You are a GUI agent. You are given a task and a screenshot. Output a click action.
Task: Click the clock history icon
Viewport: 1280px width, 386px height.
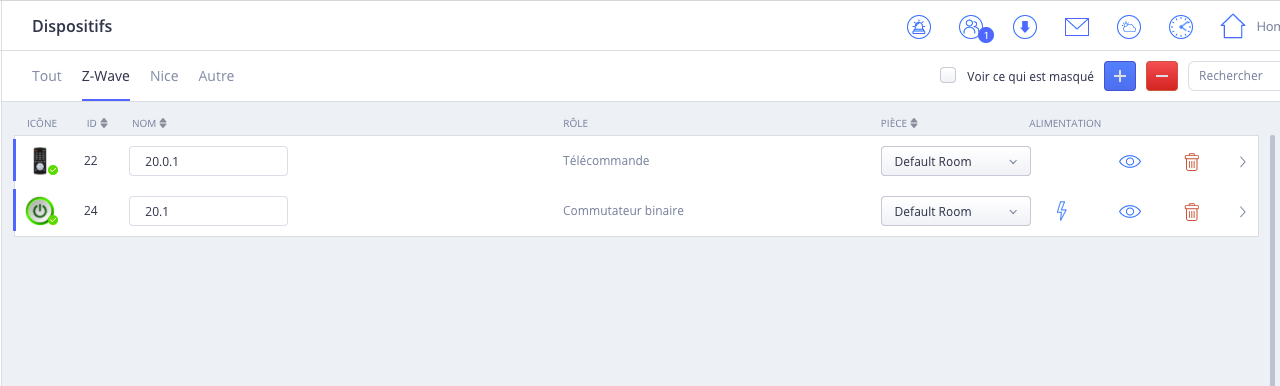point(1181,27)
